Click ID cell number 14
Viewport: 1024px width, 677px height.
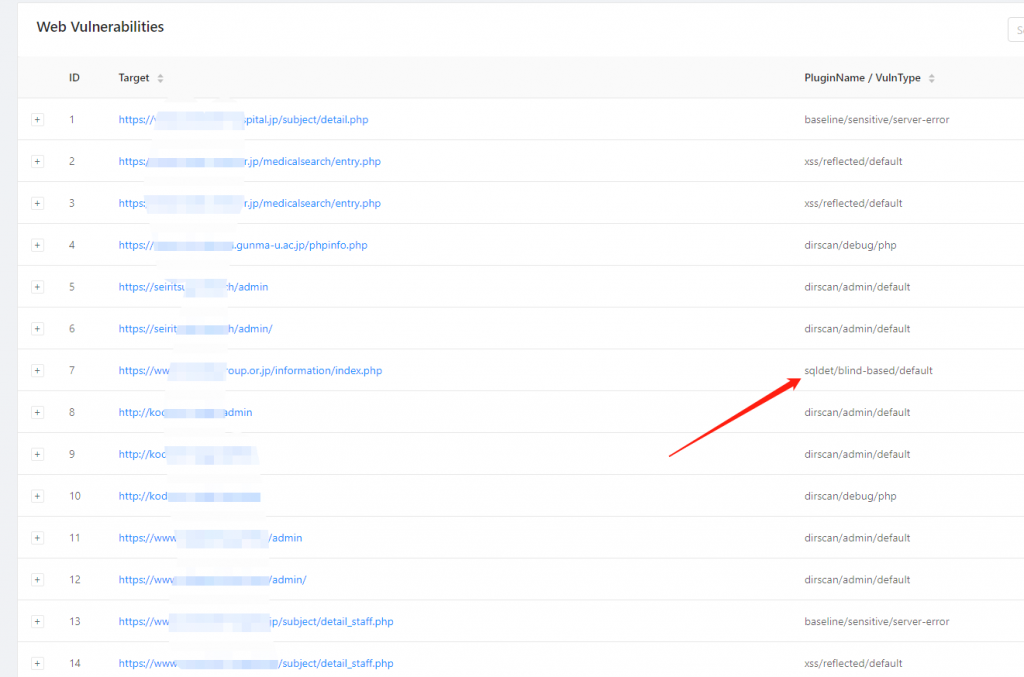pyautogui.click(x=74, y=663)
